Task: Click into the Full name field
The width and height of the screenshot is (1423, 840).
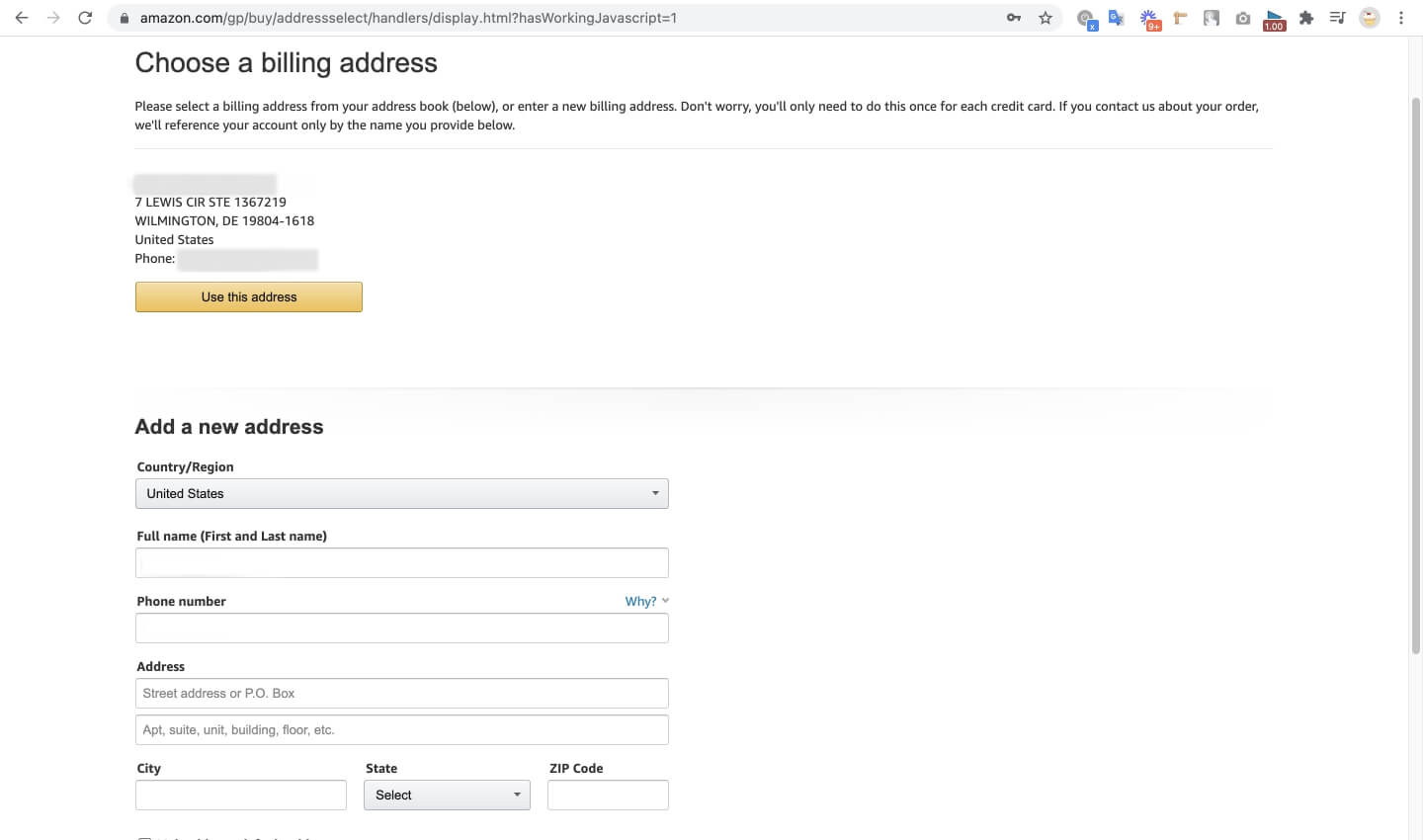Action: (x=401, y=563)
